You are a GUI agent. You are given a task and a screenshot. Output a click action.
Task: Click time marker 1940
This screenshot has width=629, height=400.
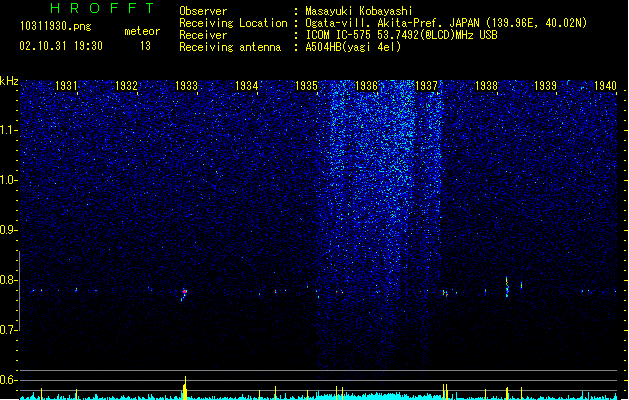[x=606, y=85]
